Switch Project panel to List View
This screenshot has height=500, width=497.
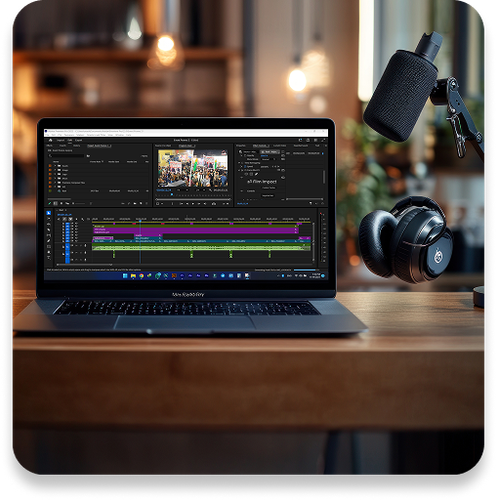tap(55, 203)
